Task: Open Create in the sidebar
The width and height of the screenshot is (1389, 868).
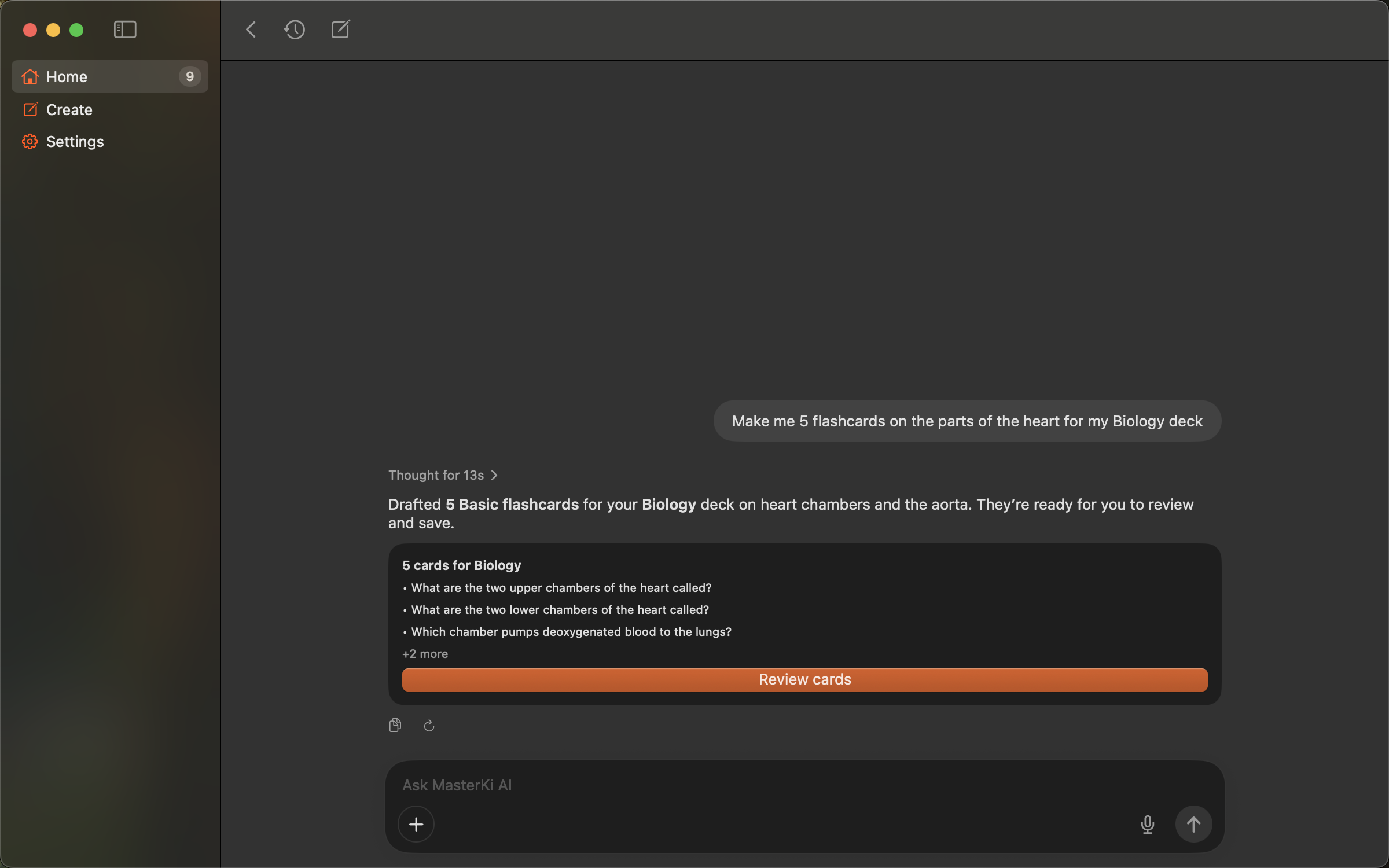Action: coord(110,109)
